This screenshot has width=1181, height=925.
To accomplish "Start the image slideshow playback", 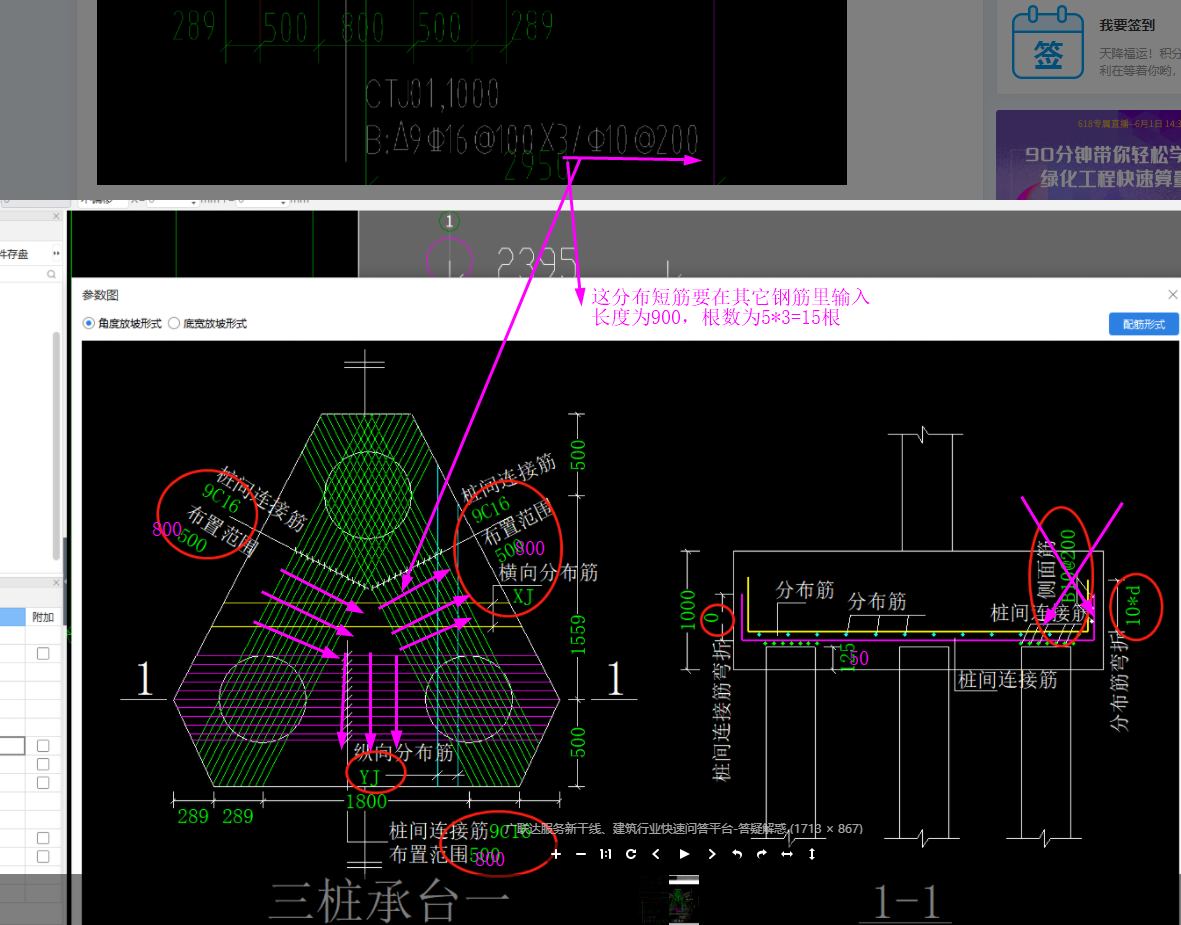I will coord(684,854).
